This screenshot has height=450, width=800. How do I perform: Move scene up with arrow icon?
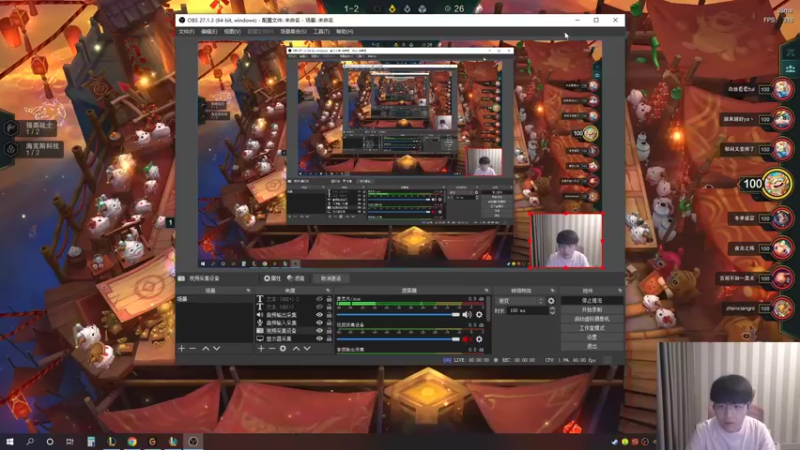tap(206, 348)
